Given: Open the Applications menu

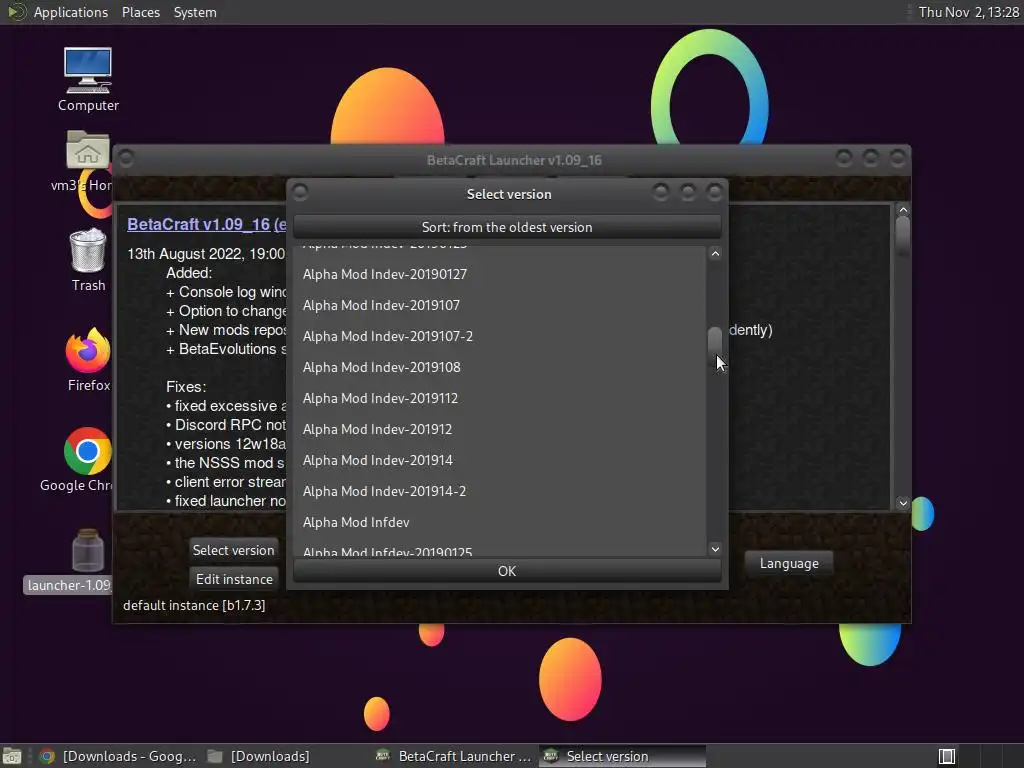Looking at the screenshot, I should coord(71,12).
